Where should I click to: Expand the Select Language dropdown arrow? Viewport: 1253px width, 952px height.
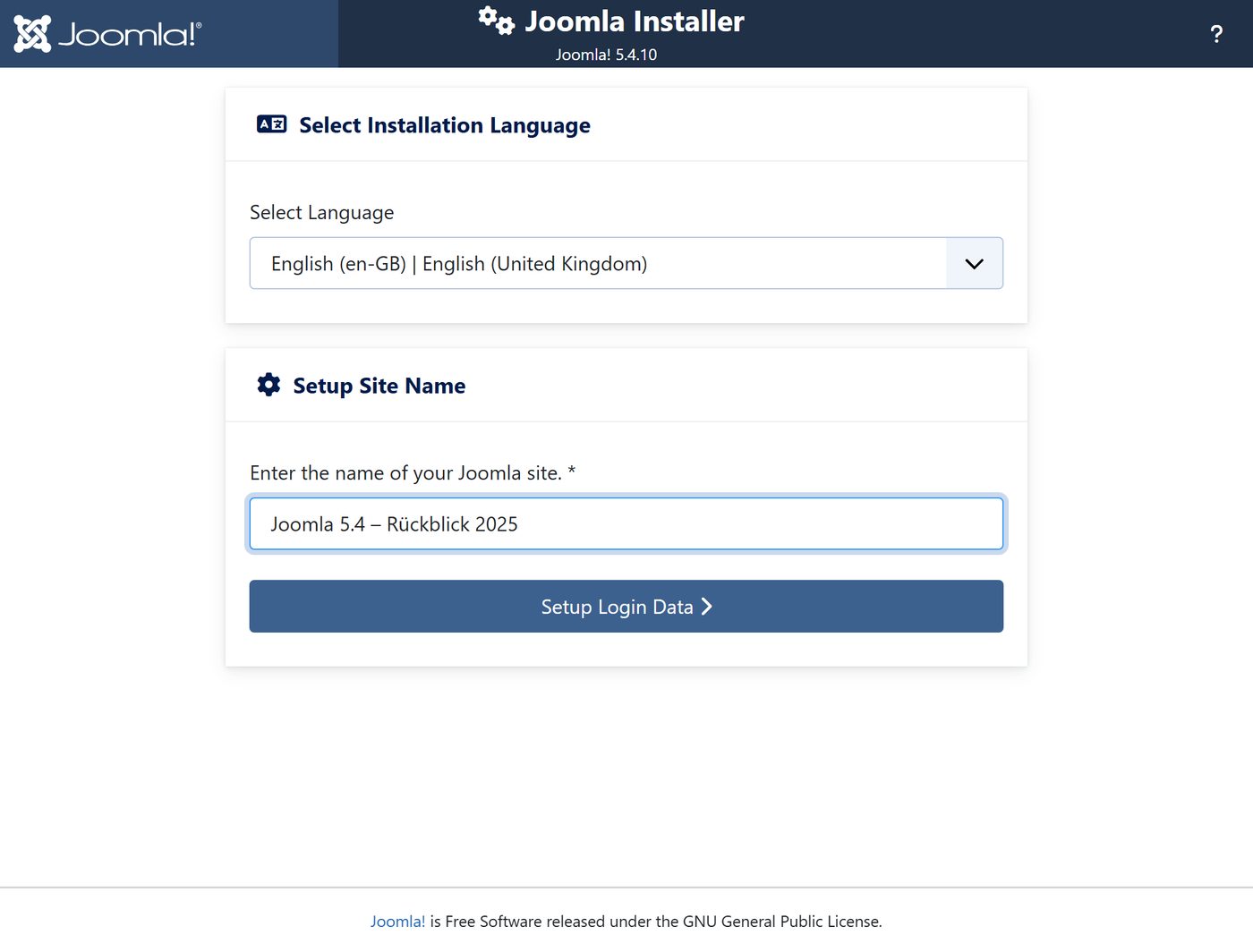point(975,263)
